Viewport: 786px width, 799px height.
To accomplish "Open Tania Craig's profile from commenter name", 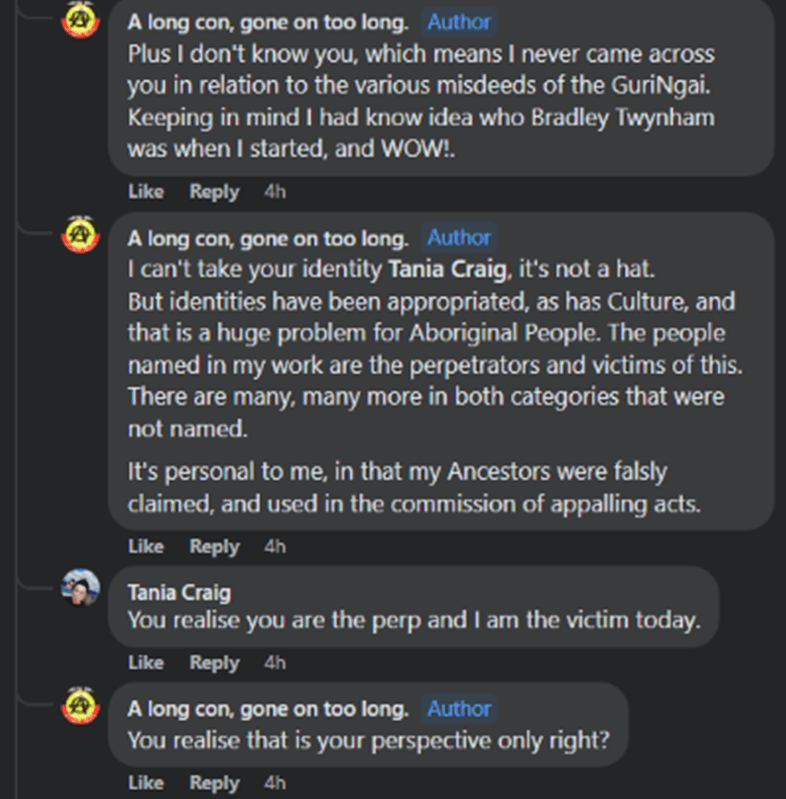I will (179, 593).
